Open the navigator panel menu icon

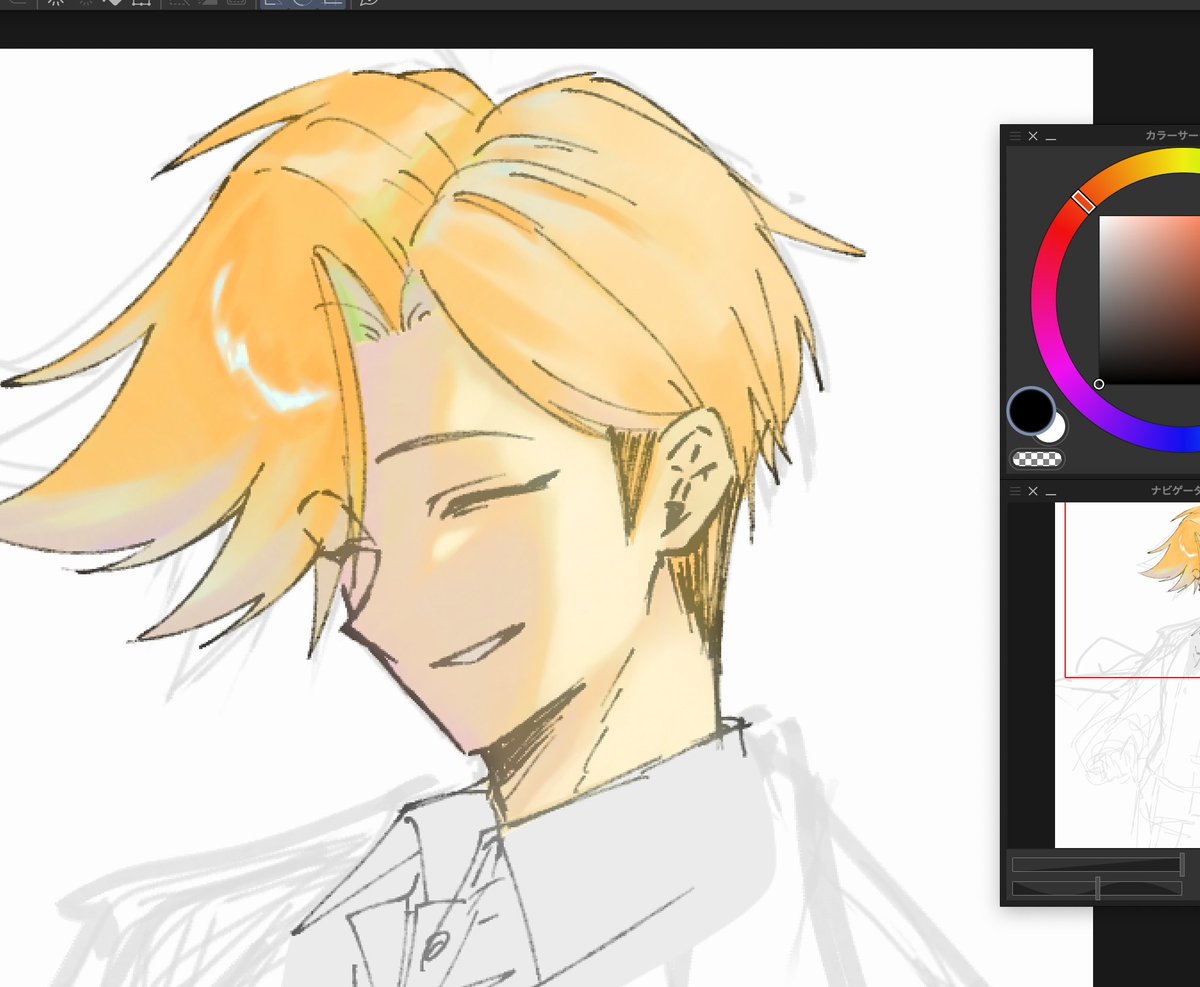(1015, 491)
